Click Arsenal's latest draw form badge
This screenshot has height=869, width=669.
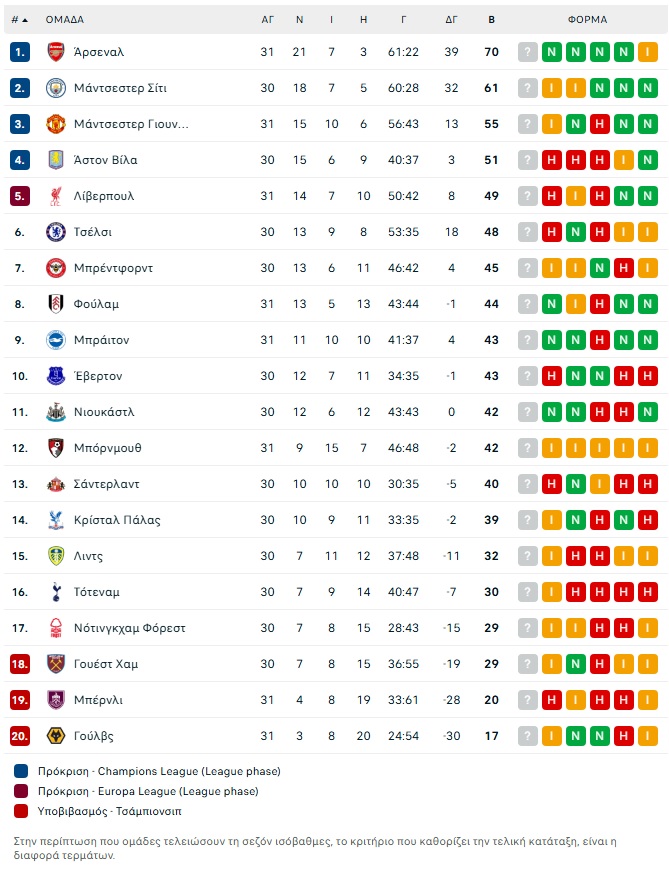(x=648, y=52)
